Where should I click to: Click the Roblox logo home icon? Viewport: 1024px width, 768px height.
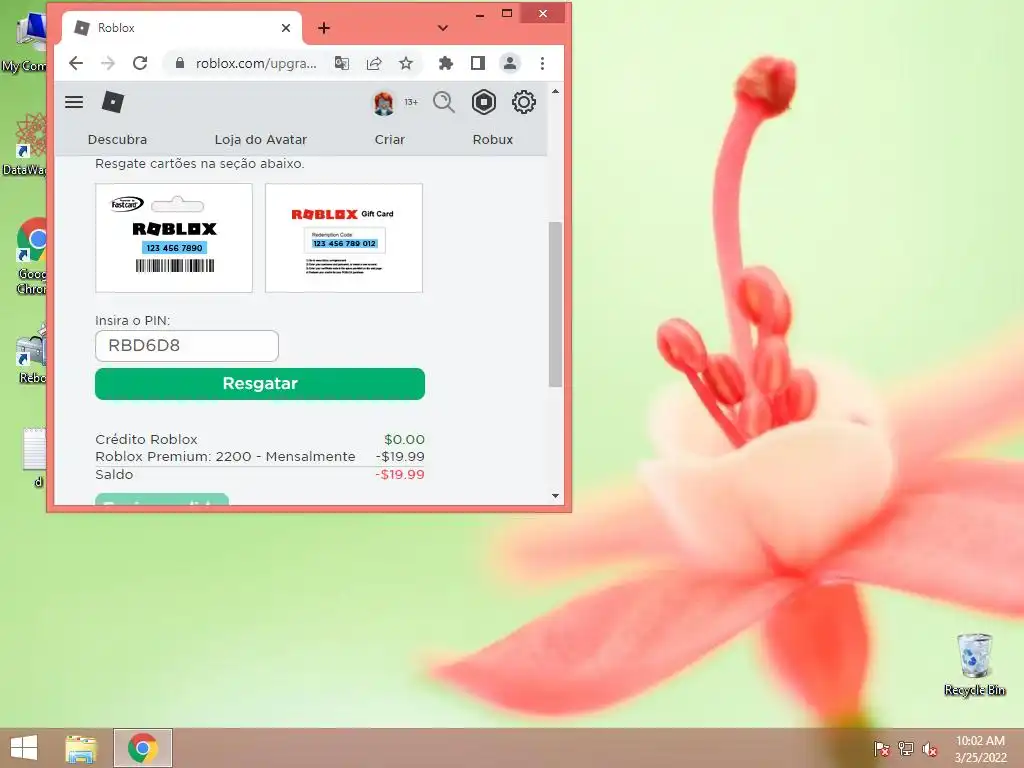[113, 102]
